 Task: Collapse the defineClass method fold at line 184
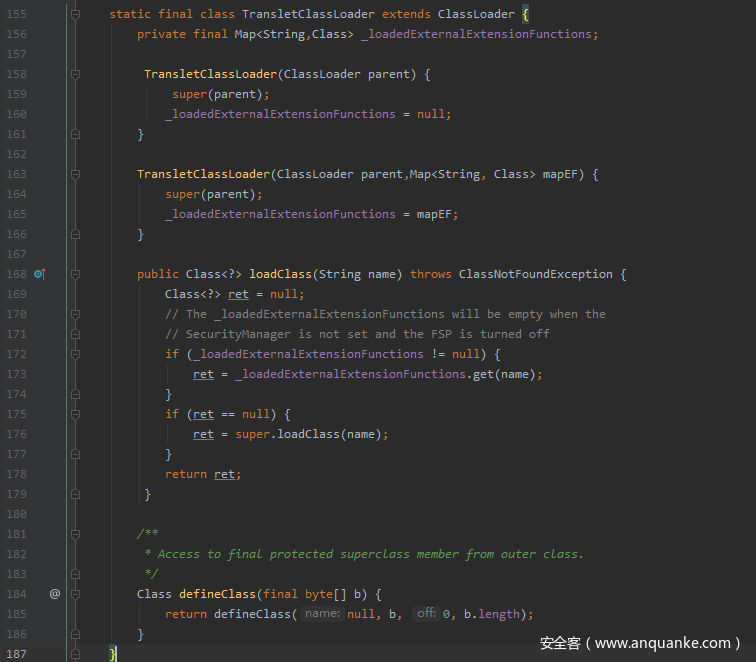76,594
